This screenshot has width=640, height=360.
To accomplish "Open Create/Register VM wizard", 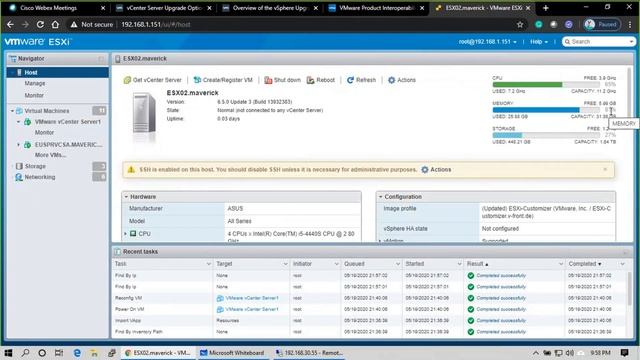I will coord(223,80).
